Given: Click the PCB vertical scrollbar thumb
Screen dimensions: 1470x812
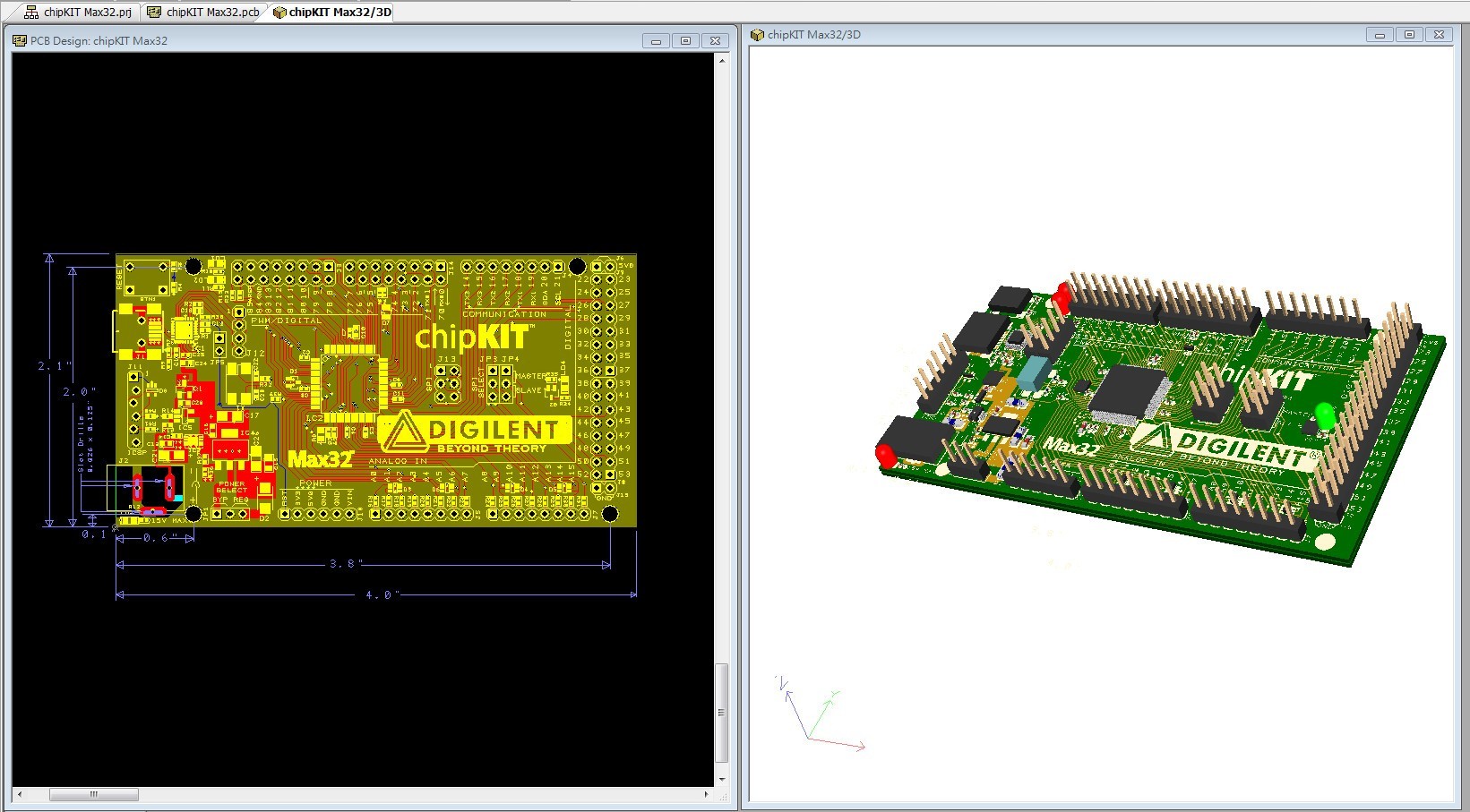Looking at the screenshot, I should [722, 712].
